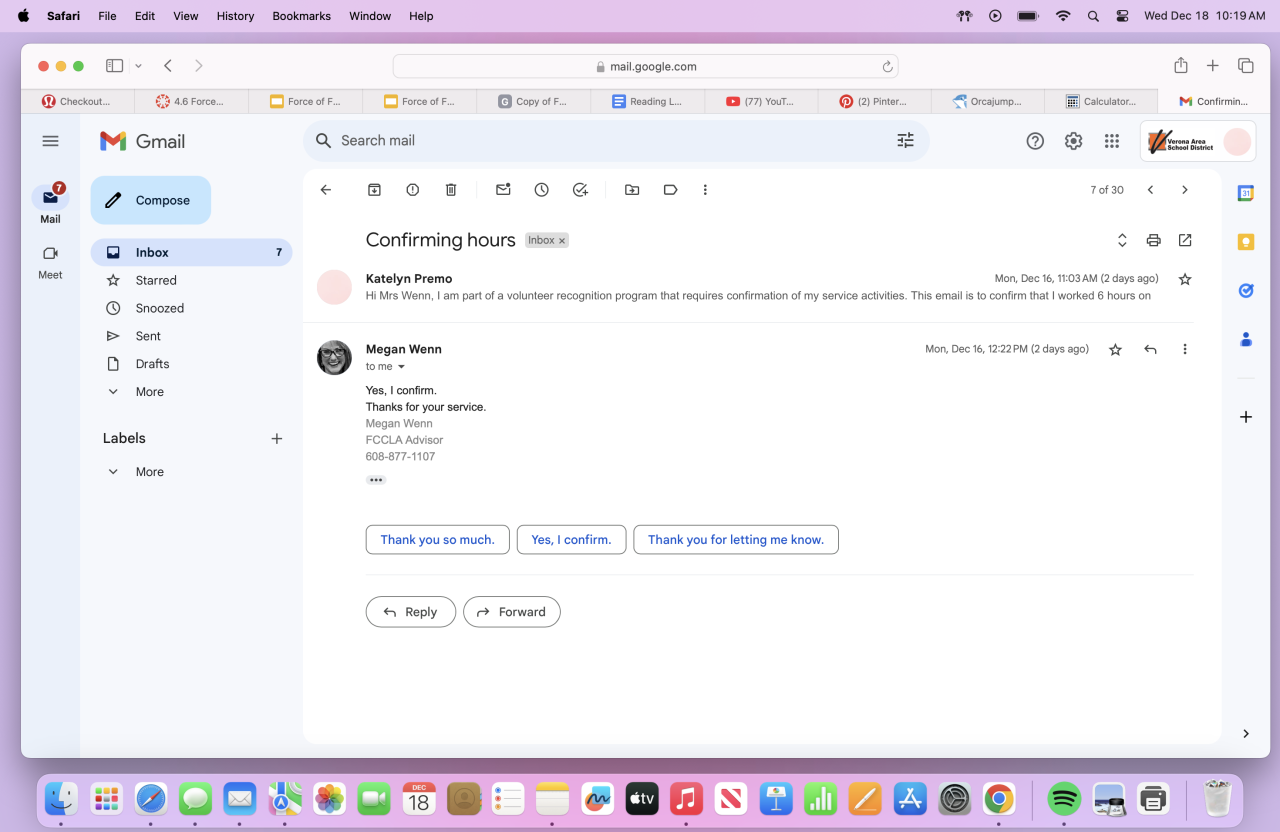Open the conversation in a new window
The width and height of the screenshot is (1280, 832).
(x=1185, y=240)
